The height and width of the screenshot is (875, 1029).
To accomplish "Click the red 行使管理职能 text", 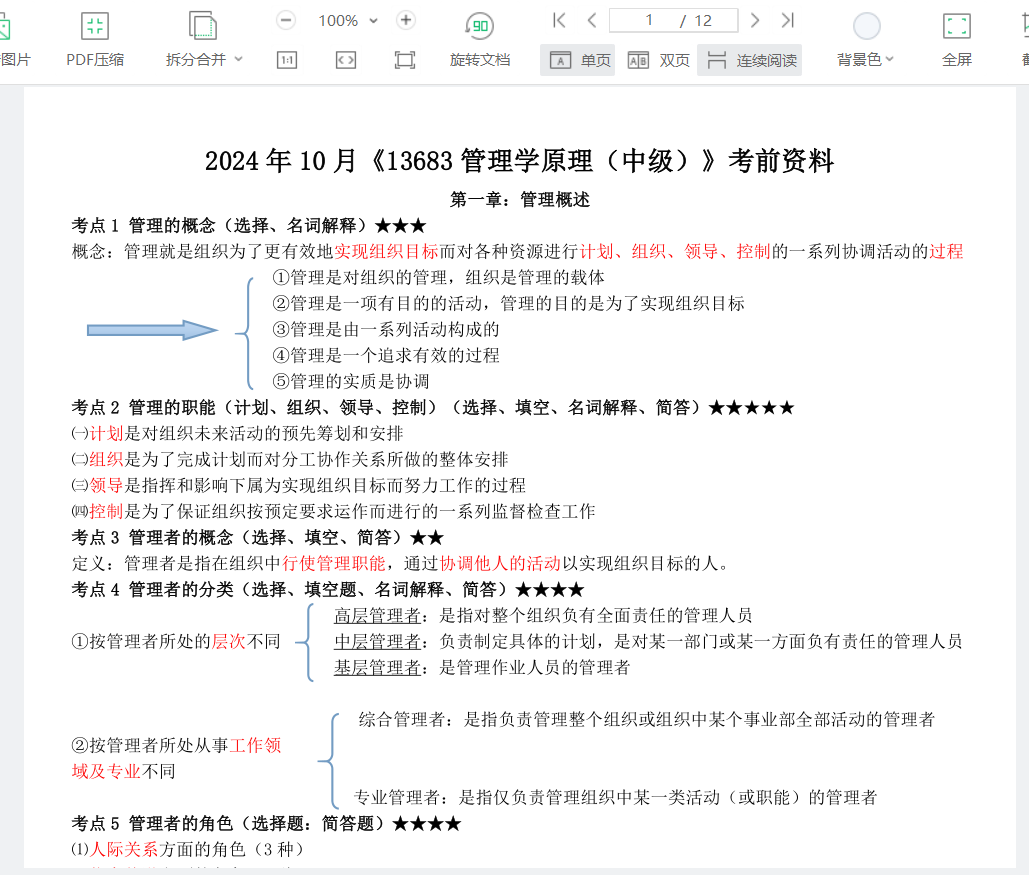I will (334, 563).
